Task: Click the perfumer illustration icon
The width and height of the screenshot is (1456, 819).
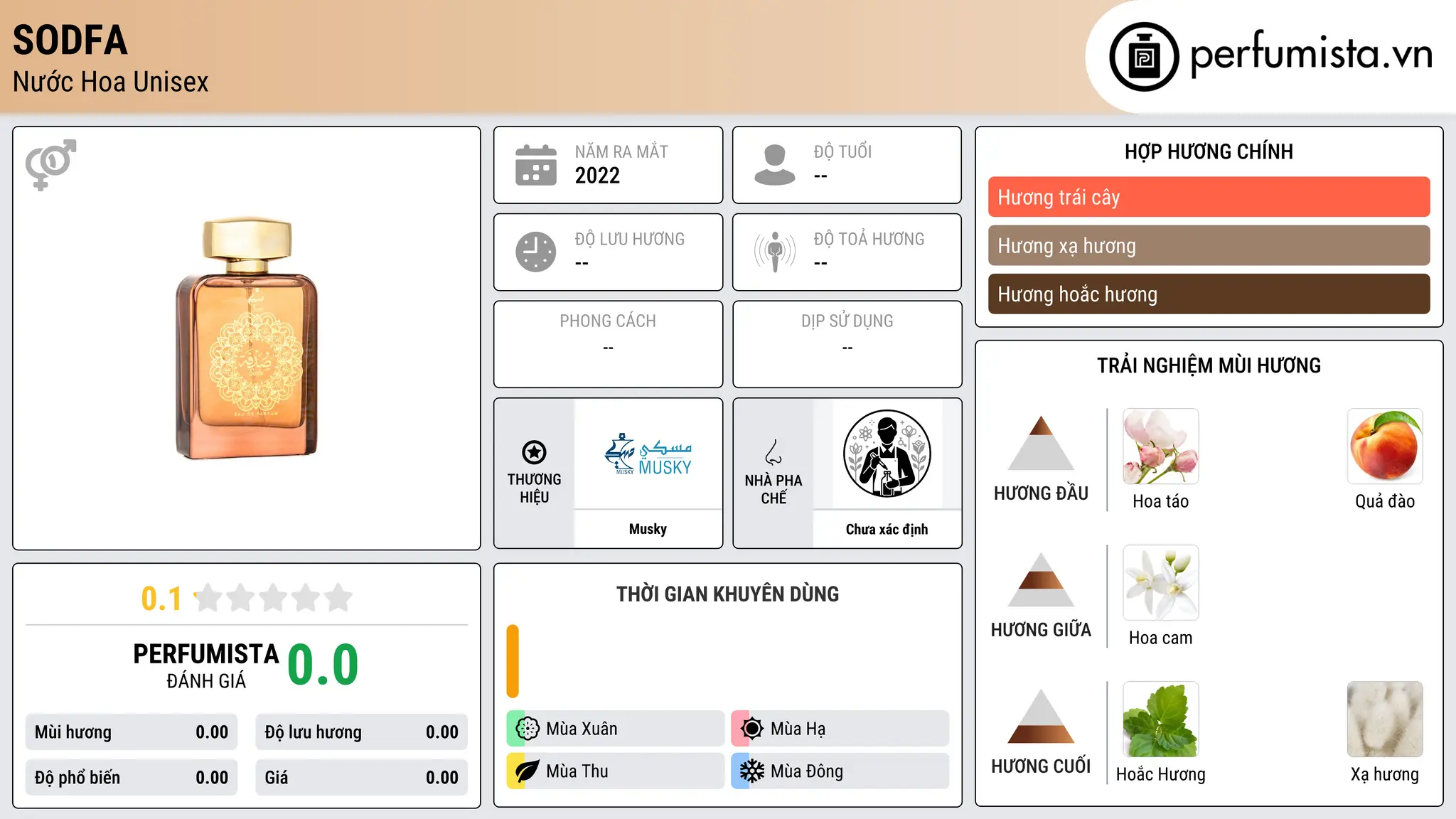Action: [x=887, y=454]
